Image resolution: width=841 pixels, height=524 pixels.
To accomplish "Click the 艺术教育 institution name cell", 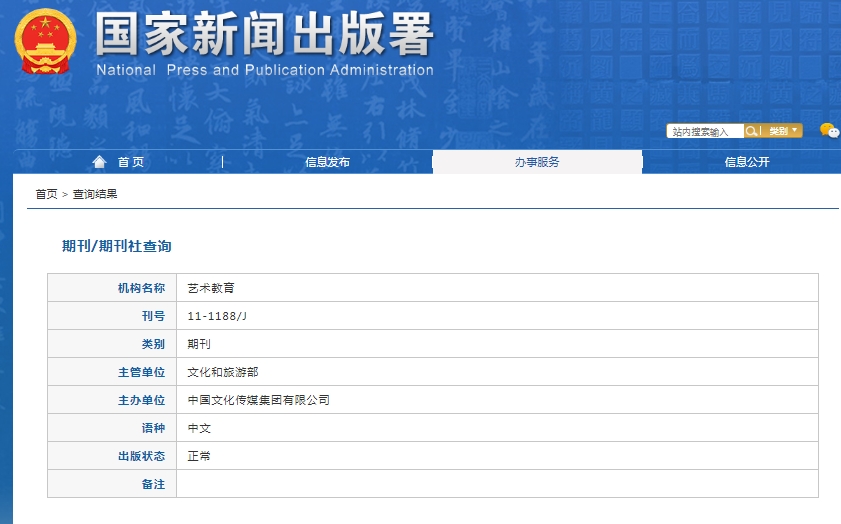I will [x=211, y=288].
